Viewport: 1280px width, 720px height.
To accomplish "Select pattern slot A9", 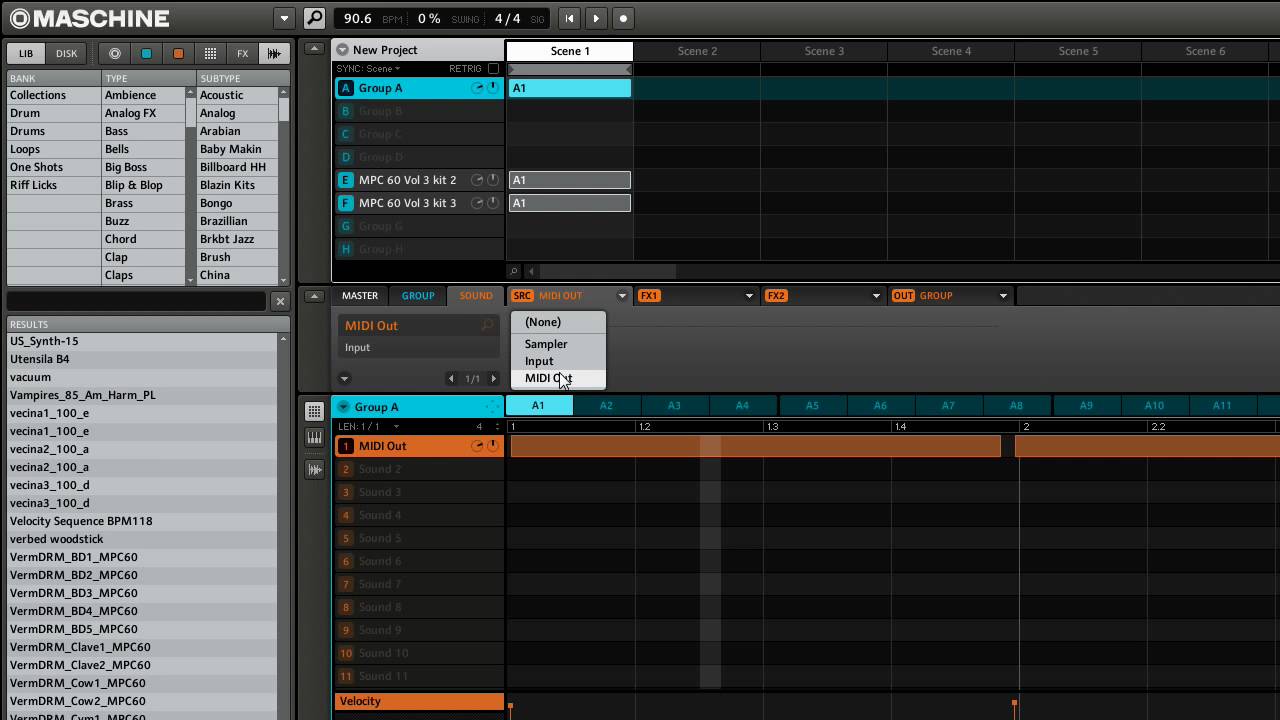I will [1086, 405].
